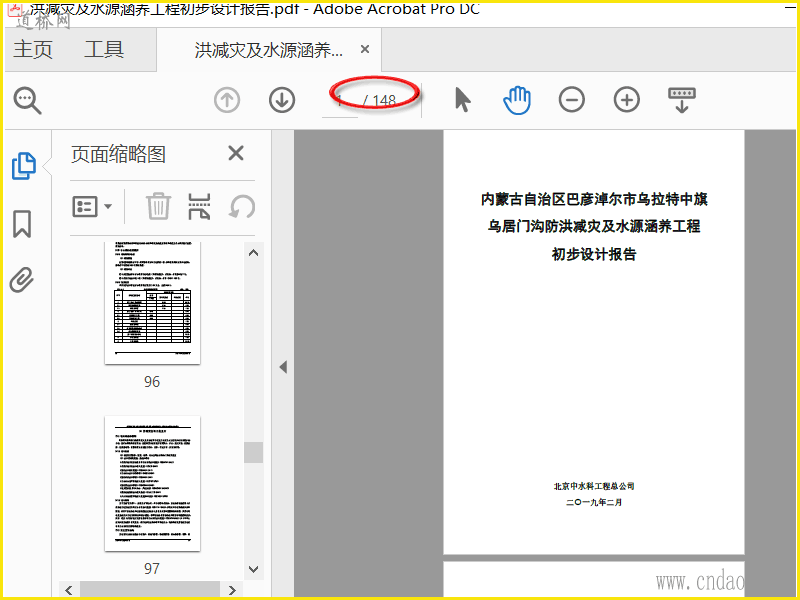This screenshot has height=600, width=800.
Task: Select the 洪减灾及水源涵养 document tab
Action: pyautogui.click(x=269, y=50)
